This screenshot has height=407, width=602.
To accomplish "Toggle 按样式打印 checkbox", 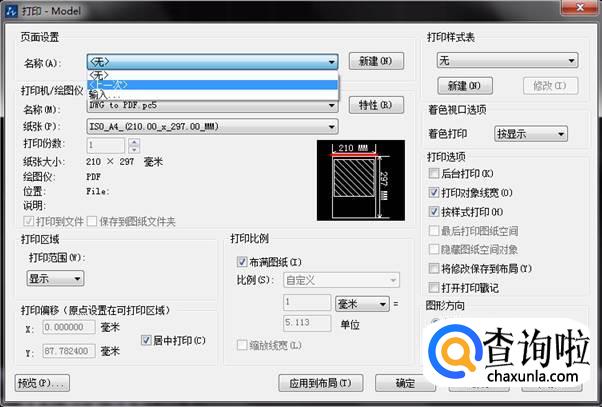I will pyautogui.click(x=434, y=211).
